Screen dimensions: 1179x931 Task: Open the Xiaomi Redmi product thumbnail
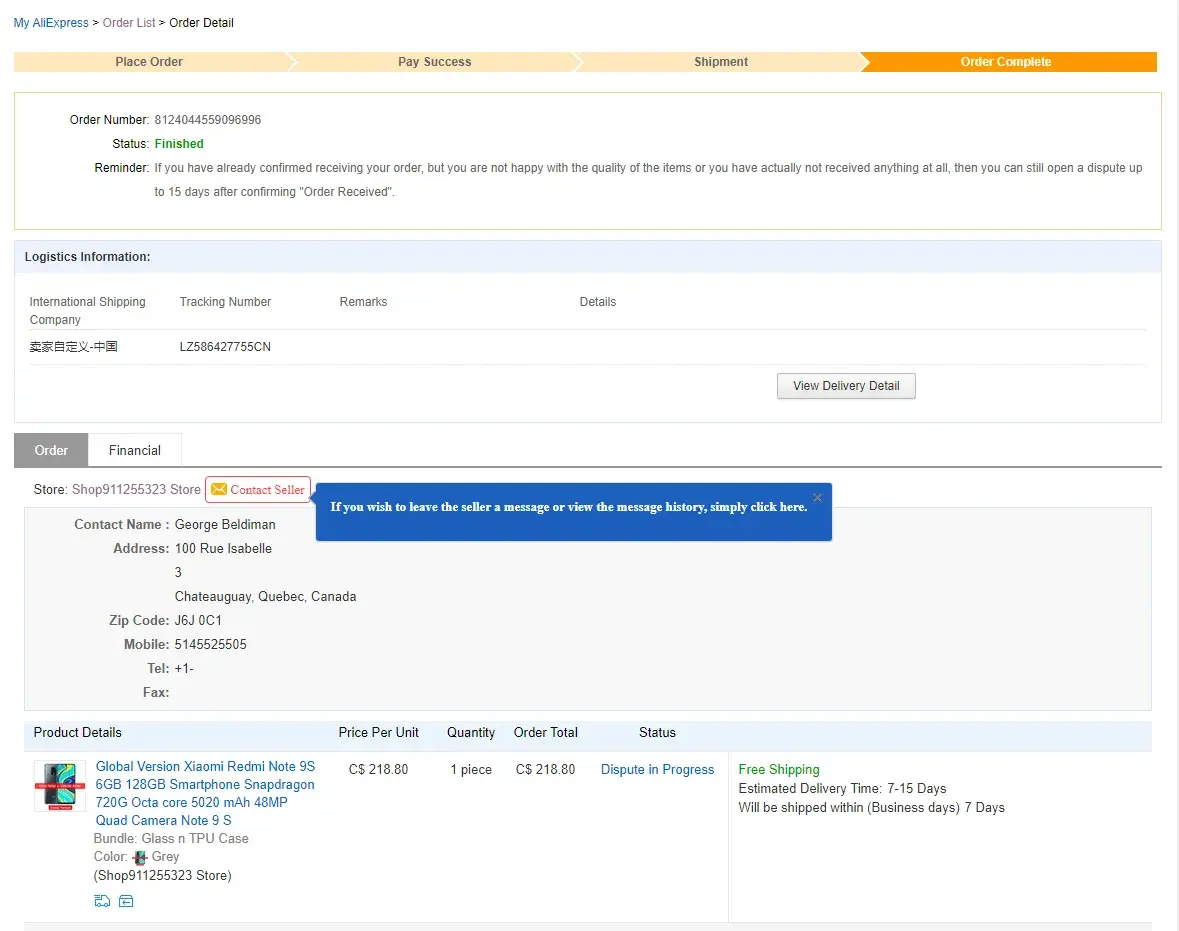(x=60, y=786)
